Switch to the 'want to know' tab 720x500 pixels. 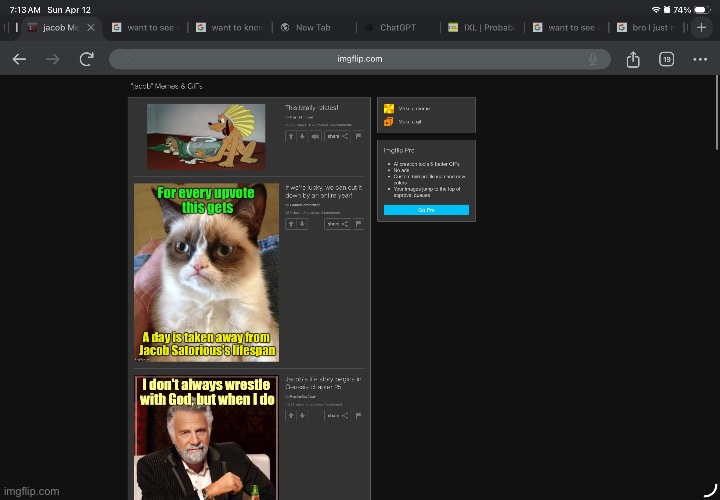point(229,28)
